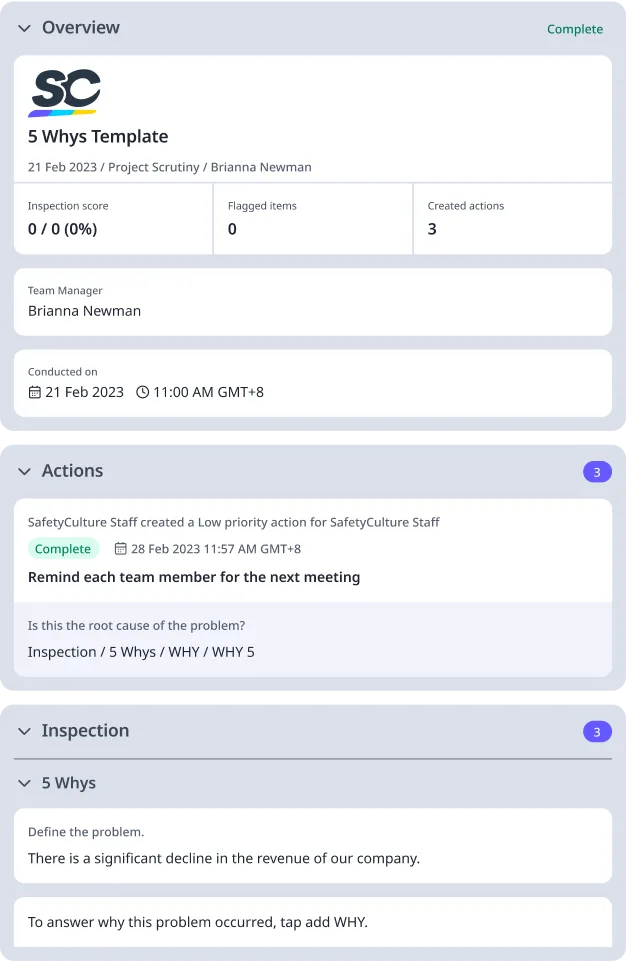Click the Inspection count badge
The image size is (626, 961).
[x=597, y=732]
